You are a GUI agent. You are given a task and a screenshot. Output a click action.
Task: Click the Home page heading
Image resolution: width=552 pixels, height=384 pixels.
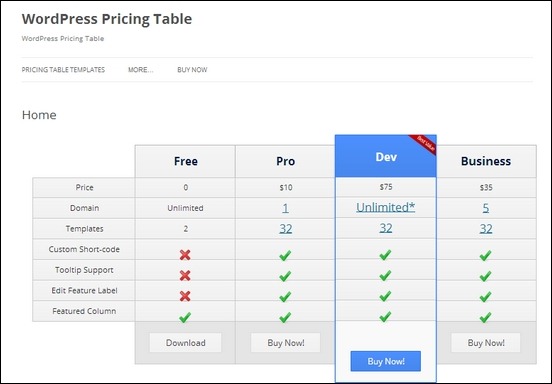pyautogui.click(x=39, y=115)
